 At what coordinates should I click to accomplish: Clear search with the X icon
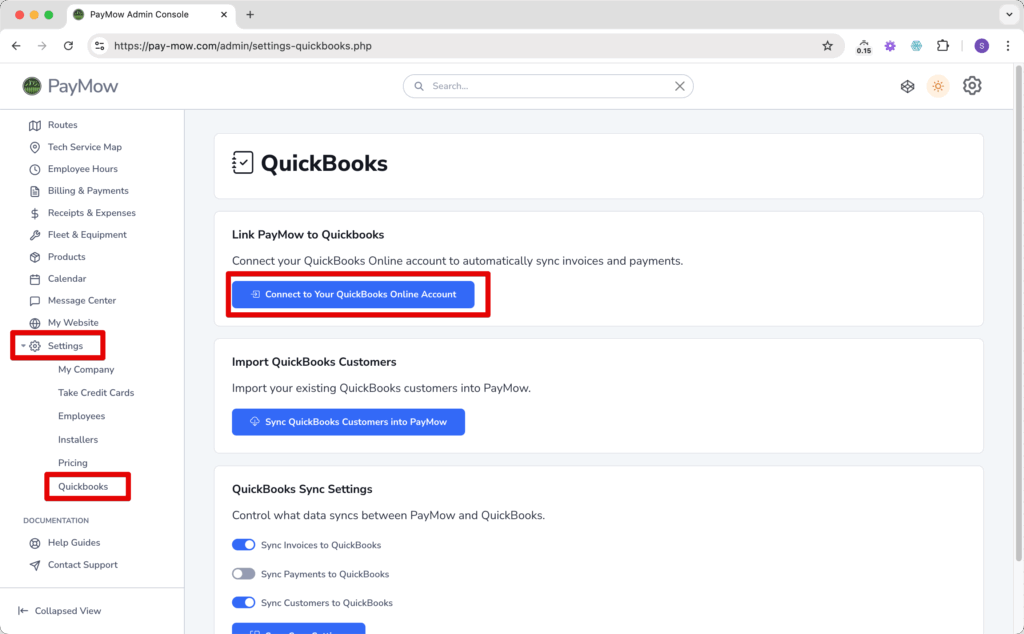tap(679, 86)
